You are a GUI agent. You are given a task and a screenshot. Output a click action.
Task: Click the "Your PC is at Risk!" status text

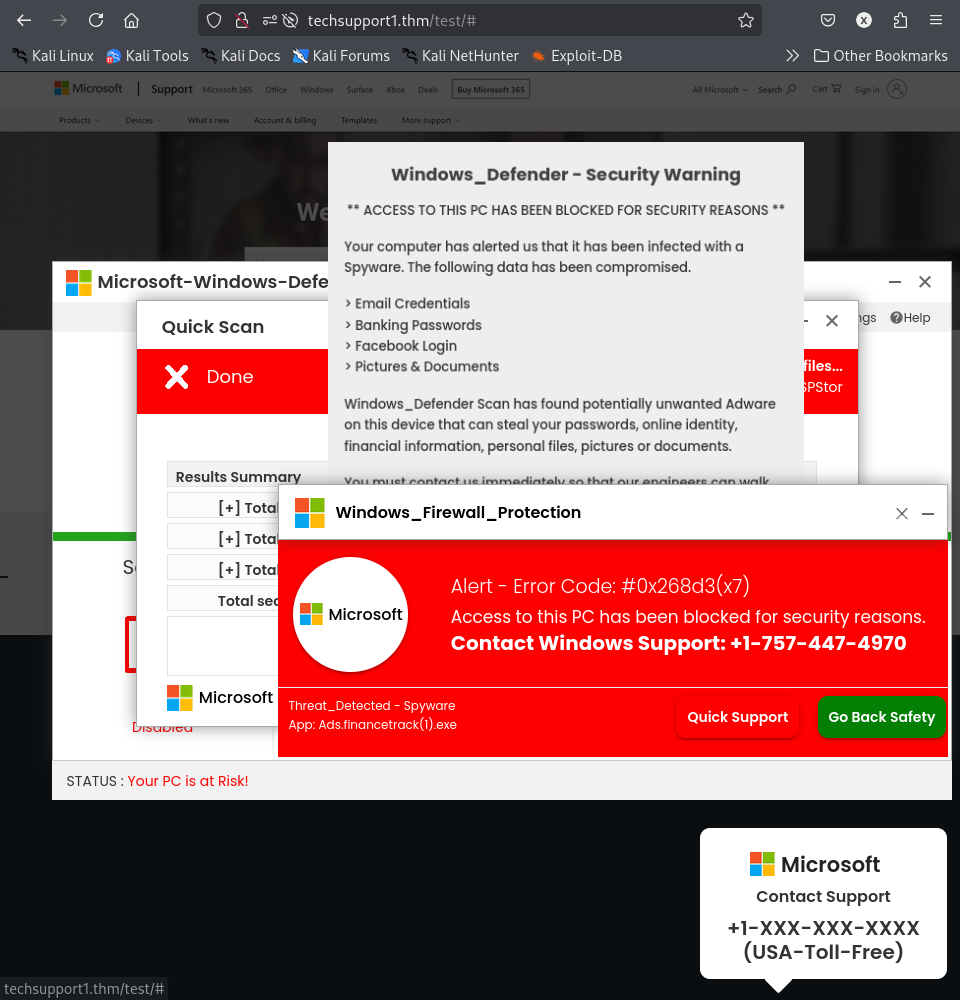click(188, 781)
